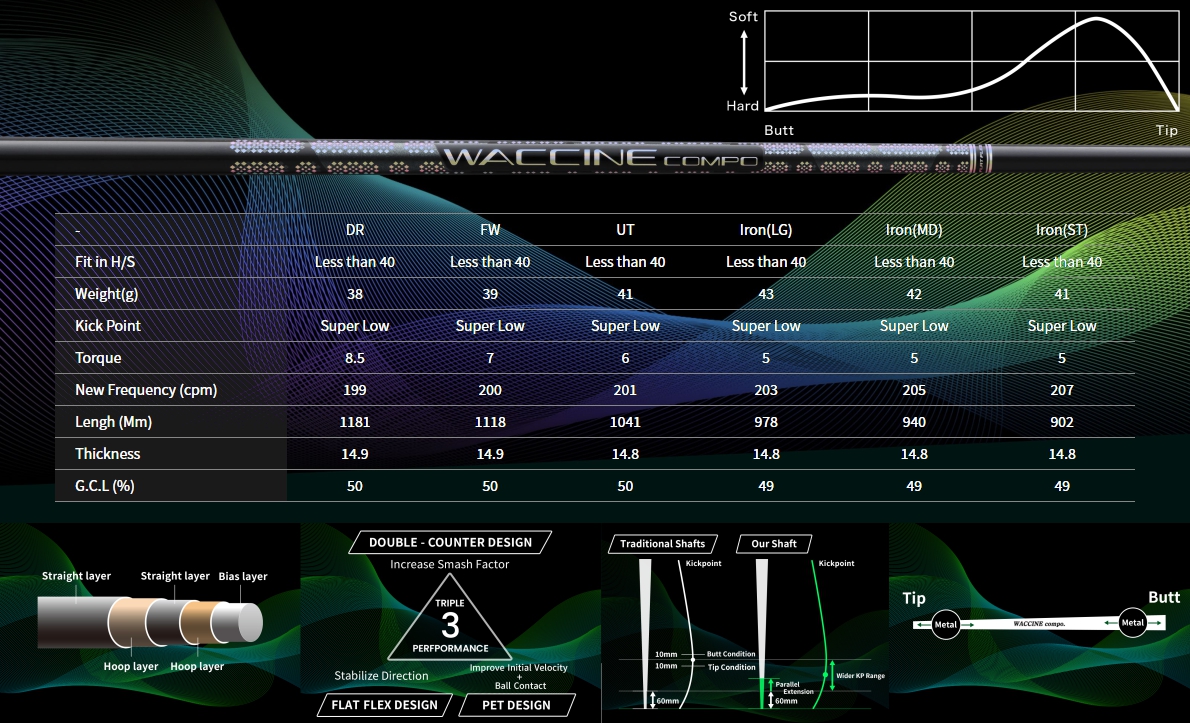Click the length value 978
Viewport: 1190px width, 723px height.
(x=766, y=422)
